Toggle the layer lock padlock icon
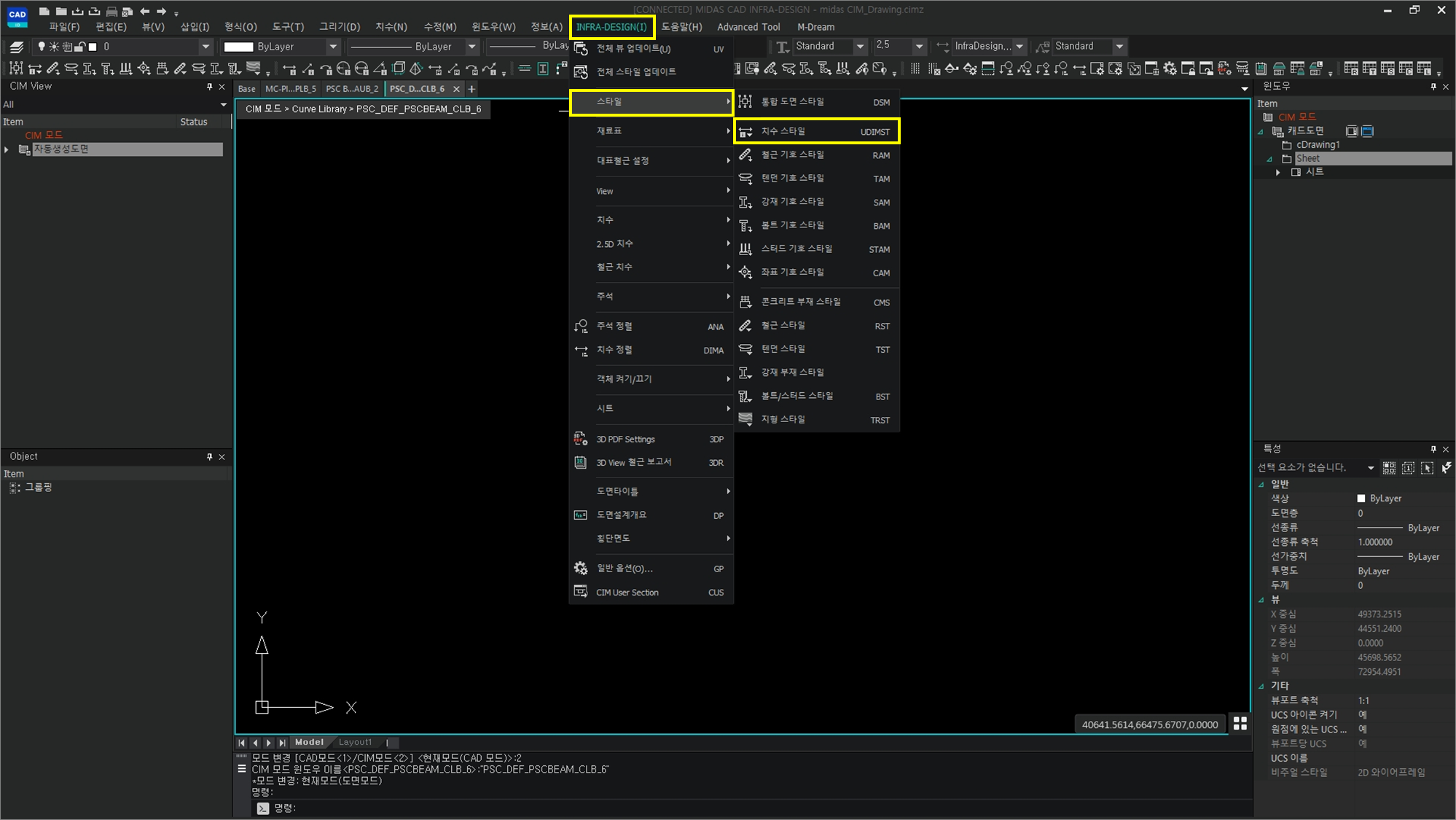The height and width of the screenshot is (820, 1456). (80, 47)
